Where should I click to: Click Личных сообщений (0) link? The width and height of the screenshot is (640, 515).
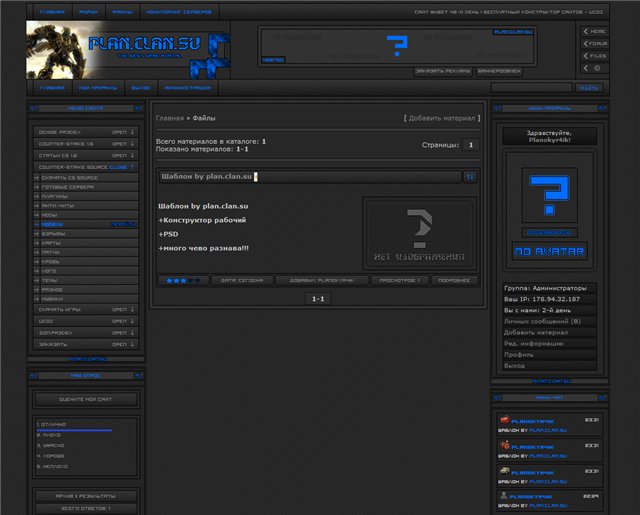542,322
